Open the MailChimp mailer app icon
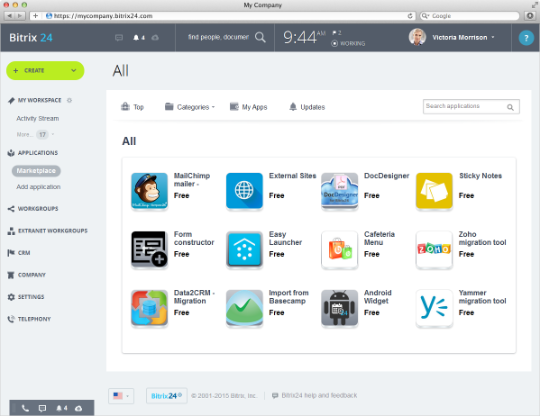 pyautogui.click(x=149, y=191)
